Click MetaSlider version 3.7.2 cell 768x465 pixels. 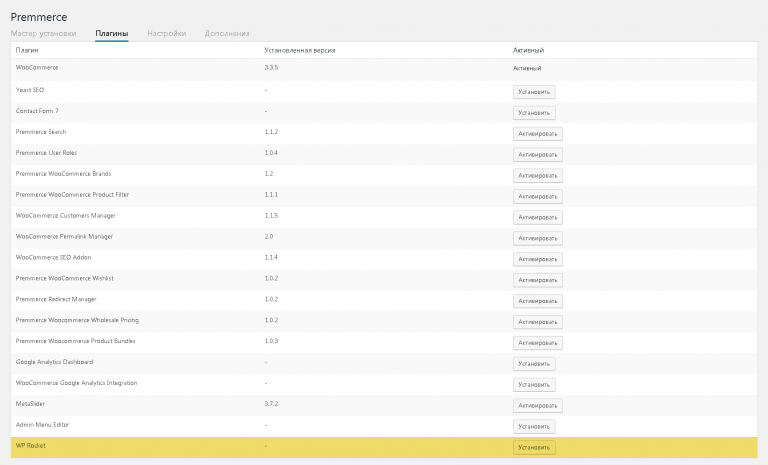[x=271, y=404]
